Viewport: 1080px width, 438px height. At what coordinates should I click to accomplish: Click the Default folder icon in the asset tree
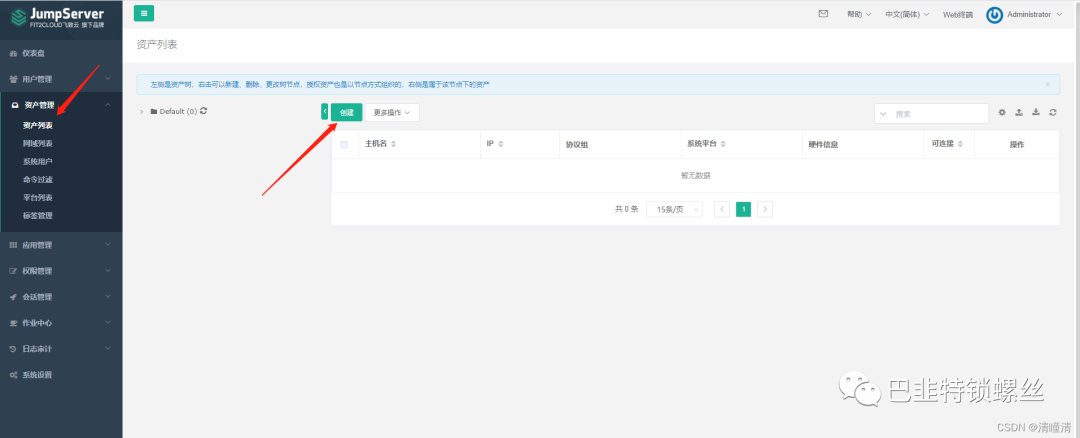click(154, 112)
